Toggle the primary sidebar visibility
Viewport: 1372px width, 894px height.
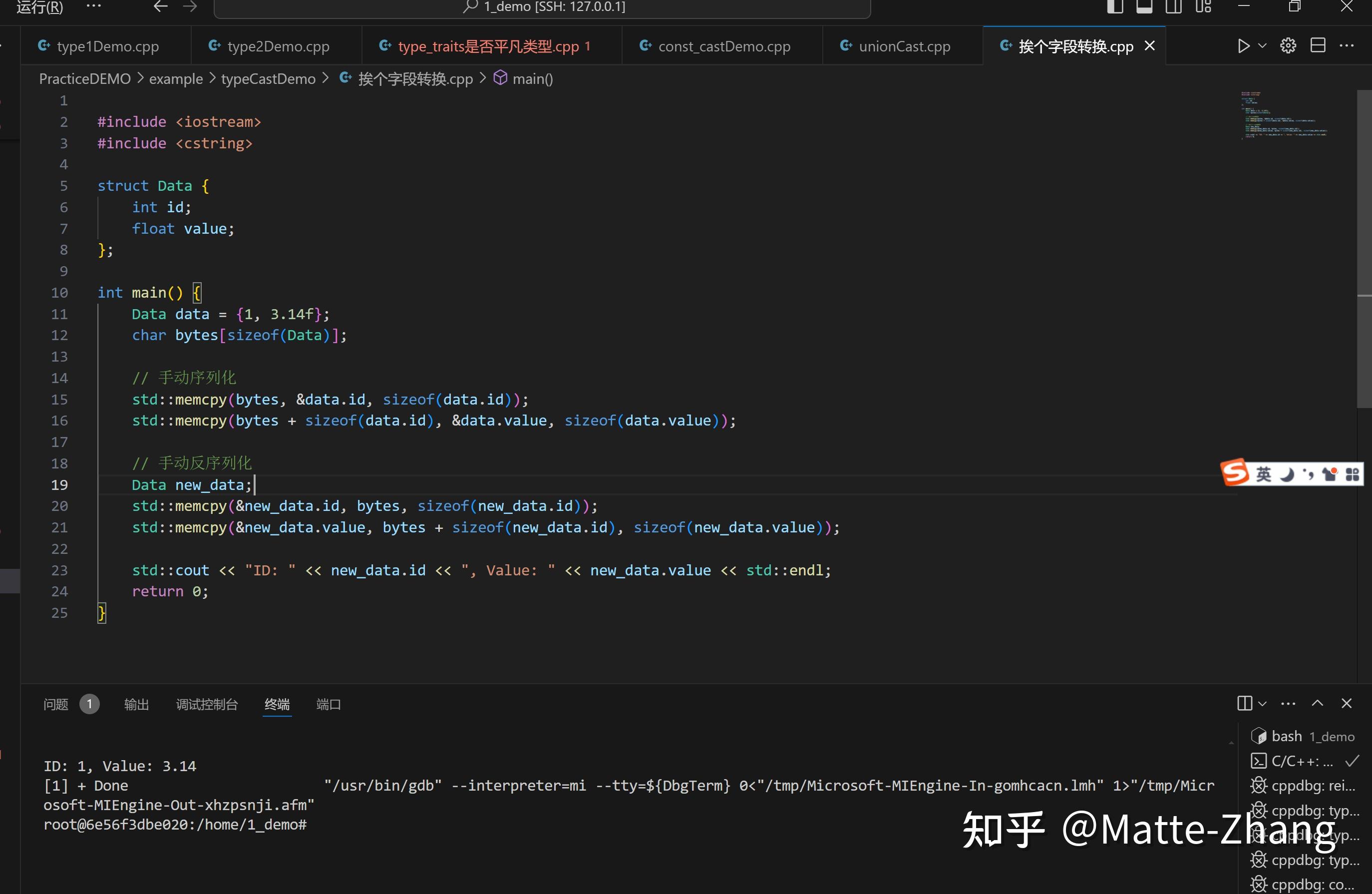1114,7
